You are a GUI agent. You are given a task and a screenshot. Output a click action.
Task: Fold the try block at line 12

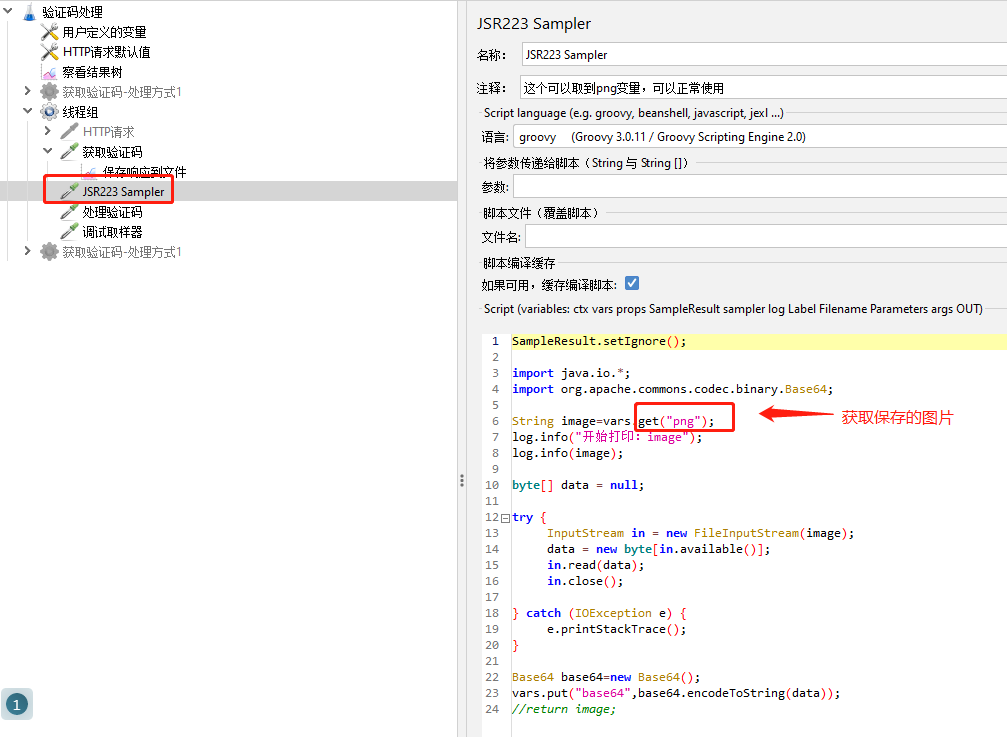pos(505,518)
